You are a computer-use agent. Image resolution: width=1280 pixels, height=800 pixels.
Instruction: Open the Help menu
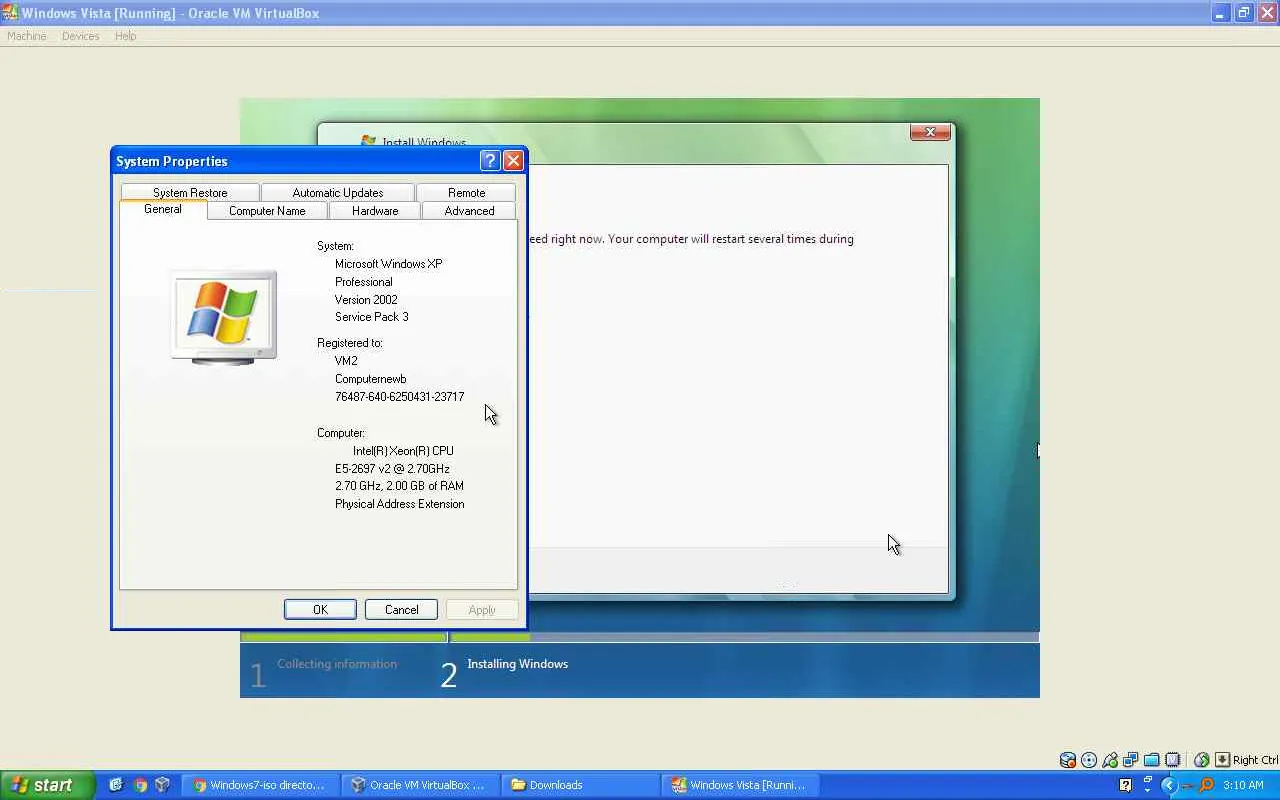[125, 36]
